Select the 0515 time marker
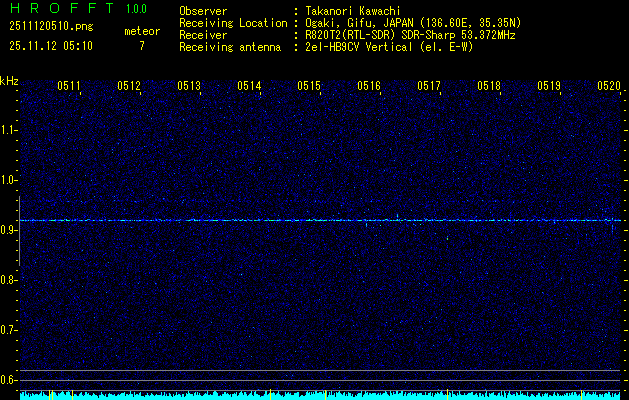This screenshot has width=629, height=400. [309, 87]
